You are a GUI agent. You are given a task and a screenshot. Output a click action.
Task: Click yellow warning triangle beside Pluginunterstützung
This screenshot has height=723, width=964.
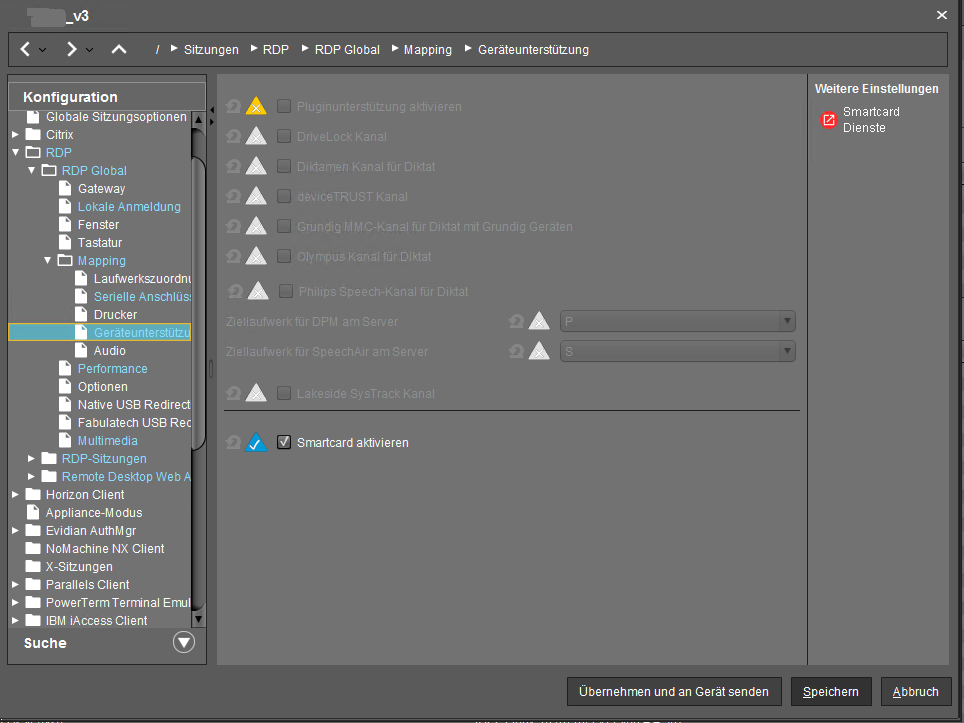(x=257, y=106)
